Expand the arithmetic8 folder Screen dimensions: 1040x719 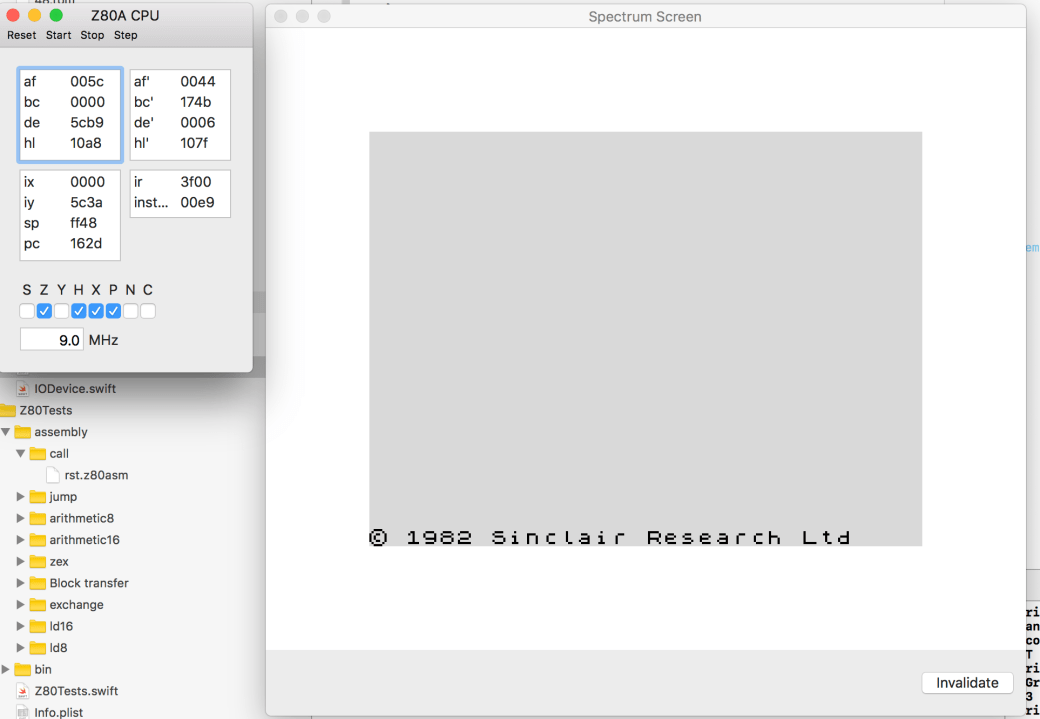20,518
